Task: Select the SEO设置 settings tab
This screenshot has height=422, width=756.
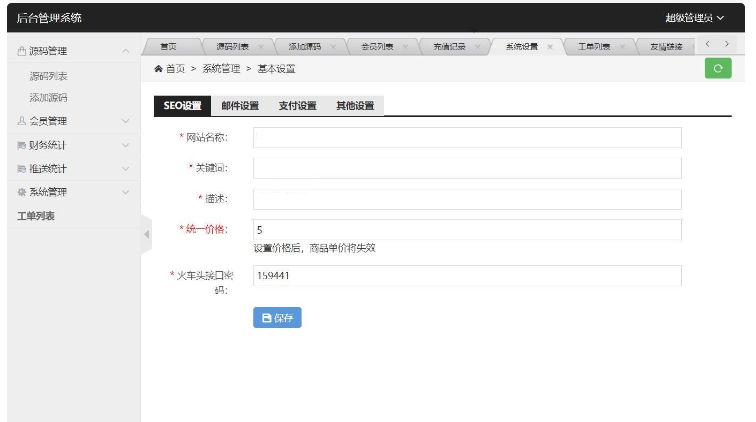Action: (182, 106)
